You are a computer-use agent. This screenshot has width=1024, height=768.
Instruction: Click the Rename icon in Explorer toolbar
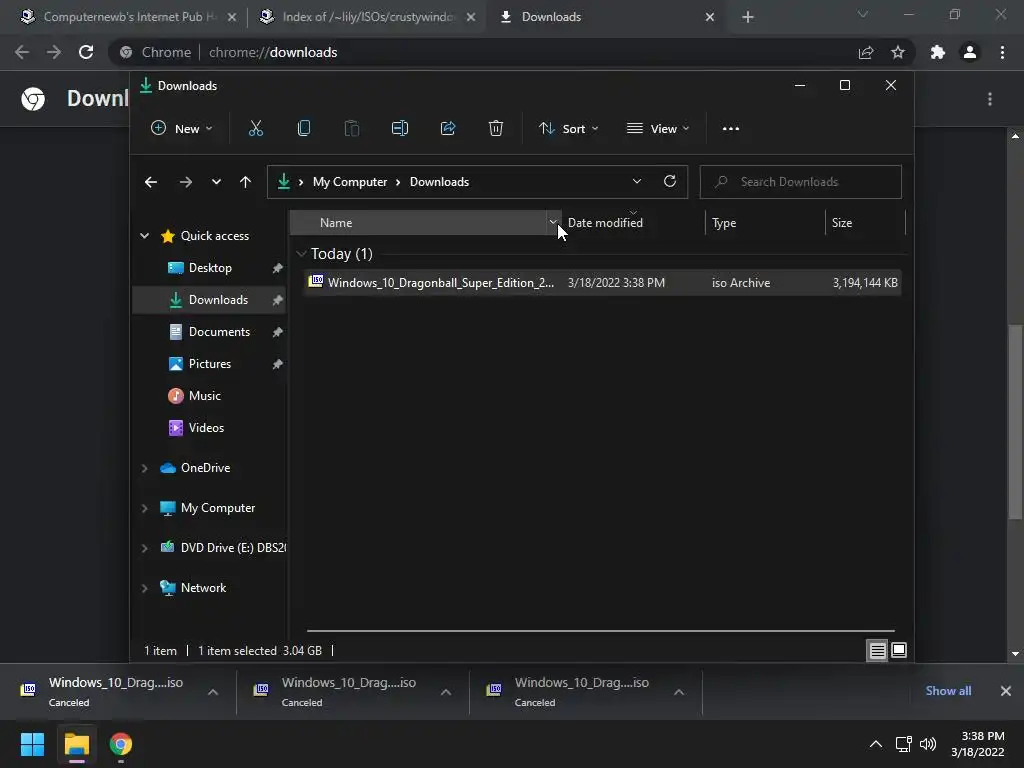point(400,128)
